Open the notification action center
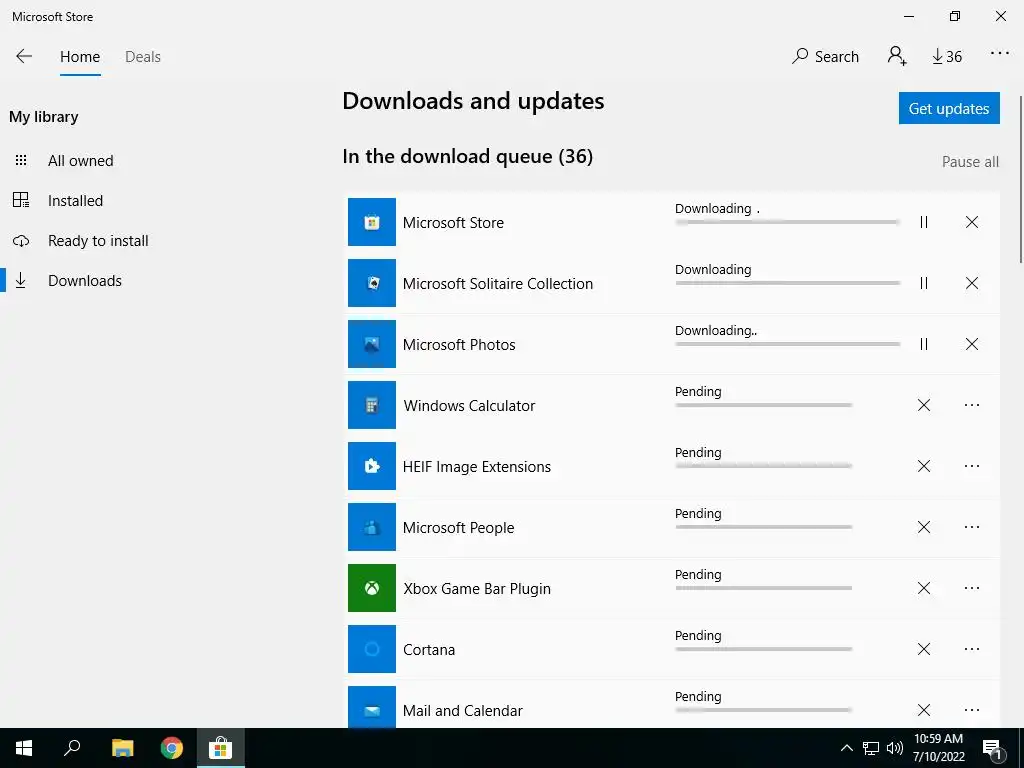Viewport: 1024px width, 768px height. pyautogui.click(x=992, y=749)
